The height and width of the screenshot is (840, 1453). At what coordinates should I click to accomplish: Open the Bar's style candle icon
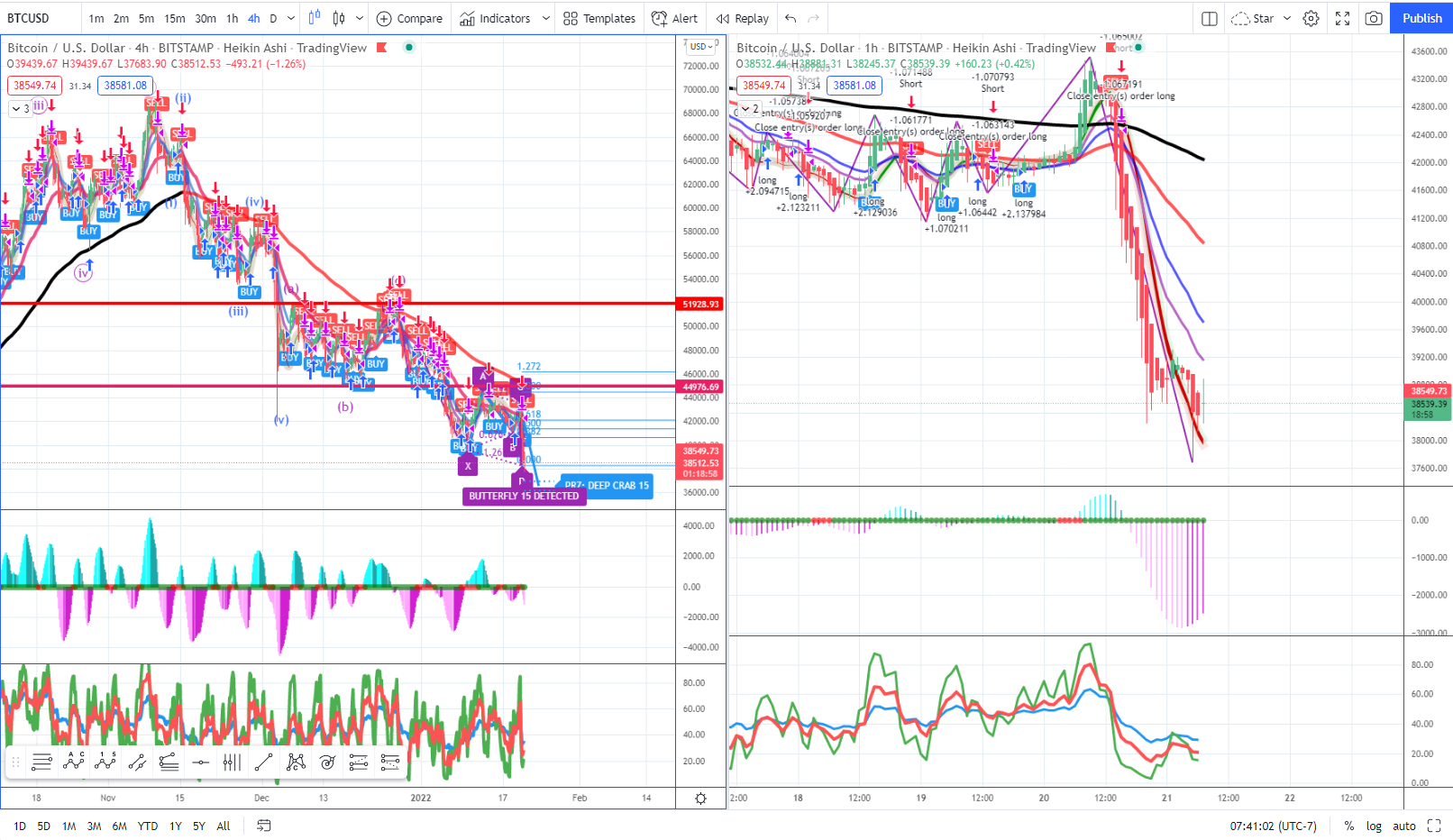pyautogui.click(x=314, y=18)
